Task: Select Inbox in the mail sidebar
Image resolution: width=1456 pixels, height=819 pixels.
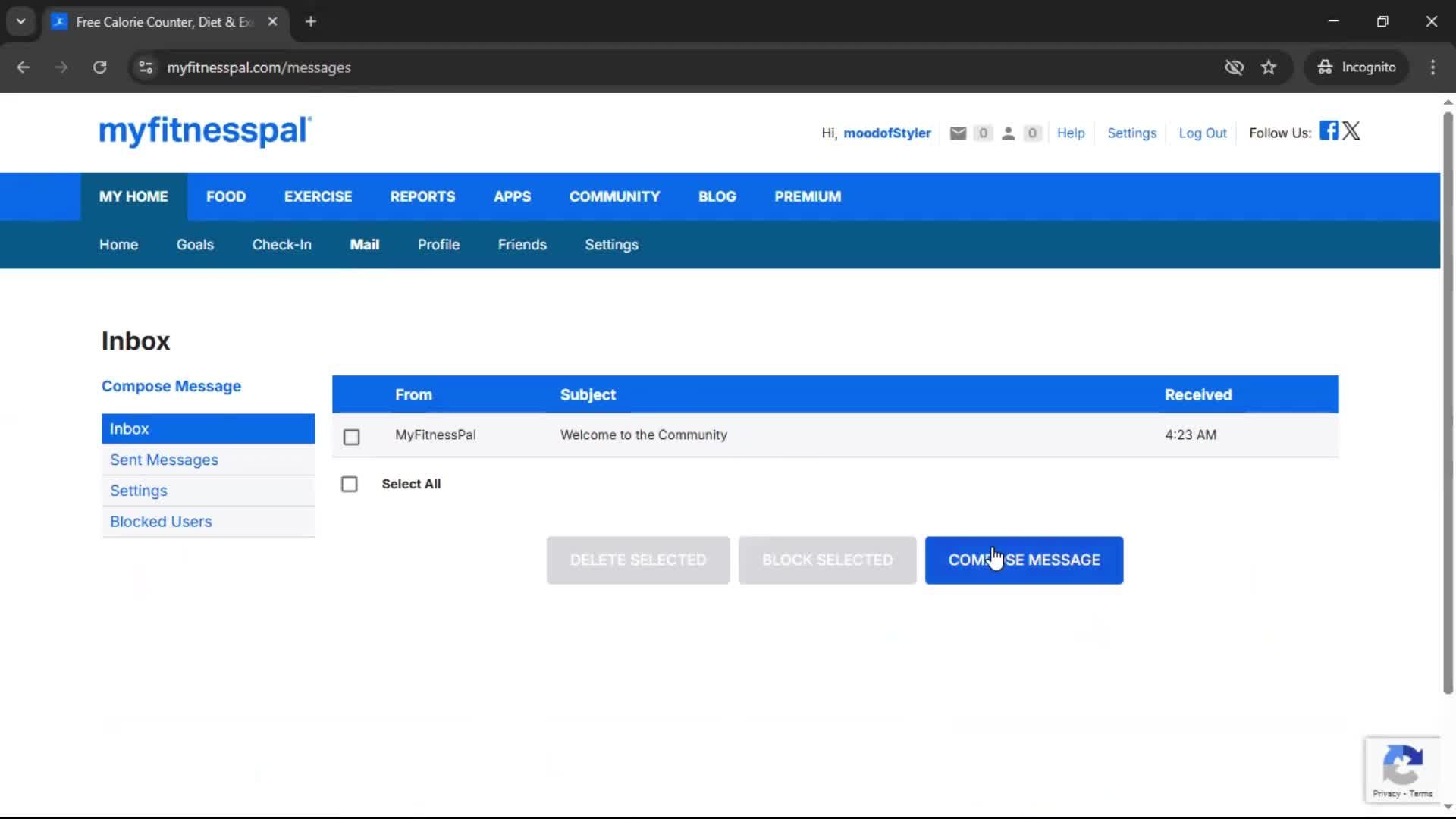Action: (x=209, y=428)
